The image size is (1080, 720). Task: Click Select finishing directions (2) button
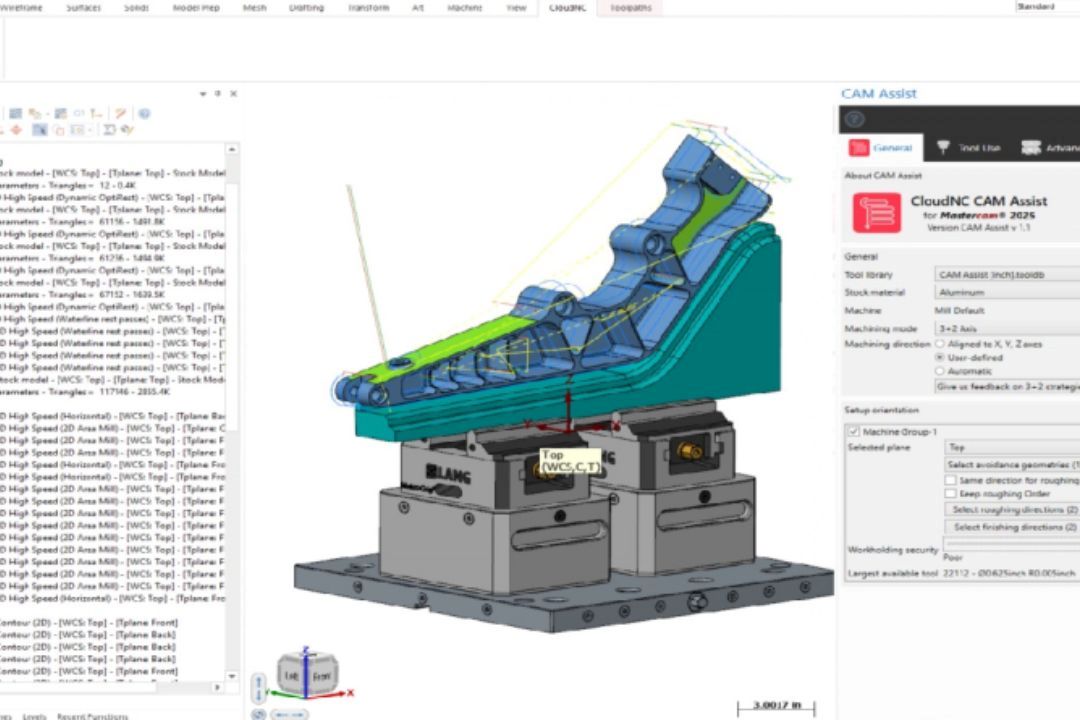pyautogui.click(x=1012, y=527)
